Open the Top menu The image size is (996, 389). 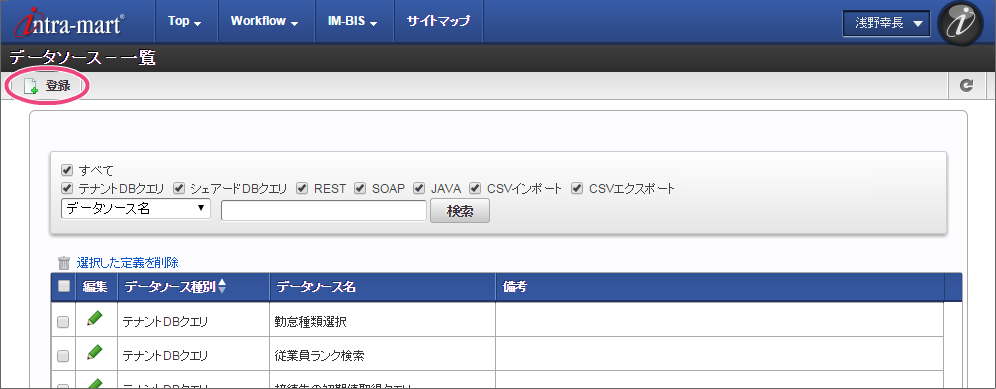184,21
